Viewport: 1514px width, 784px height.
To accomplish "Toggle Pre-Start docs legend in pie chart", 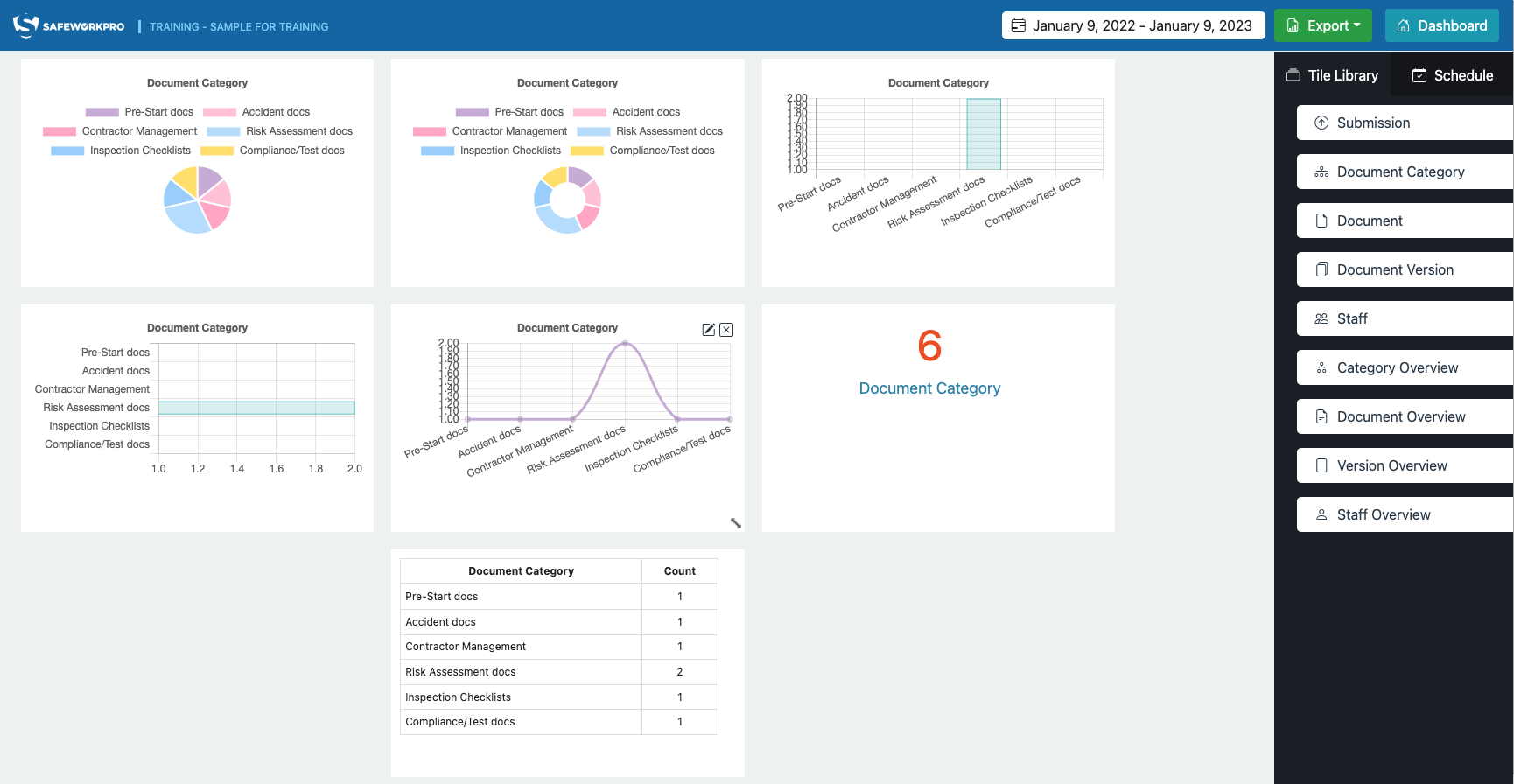I will click(139, 112).
